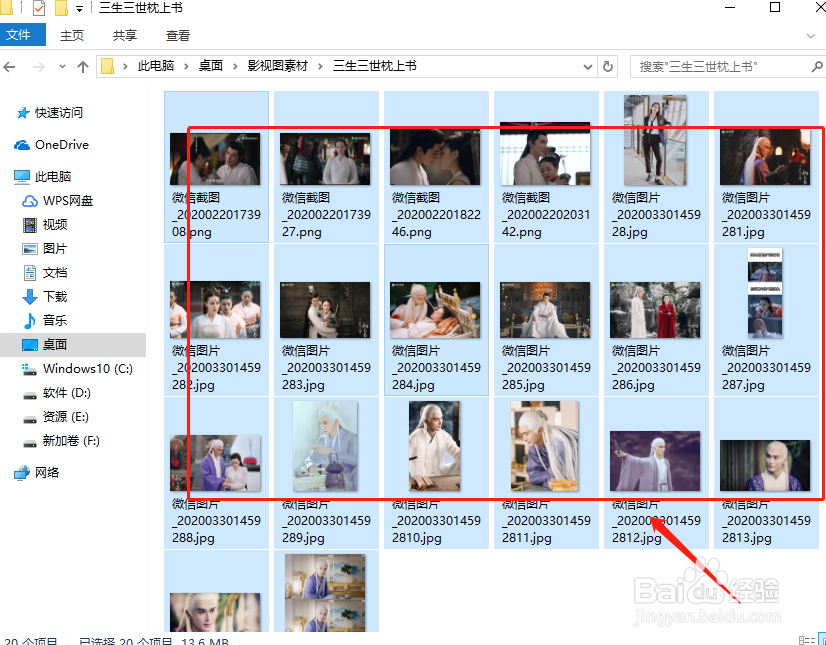The height and width of the screenshot is (645, 826).
Task: Expand path chevron after 桌面
Action: pos(235,66)
